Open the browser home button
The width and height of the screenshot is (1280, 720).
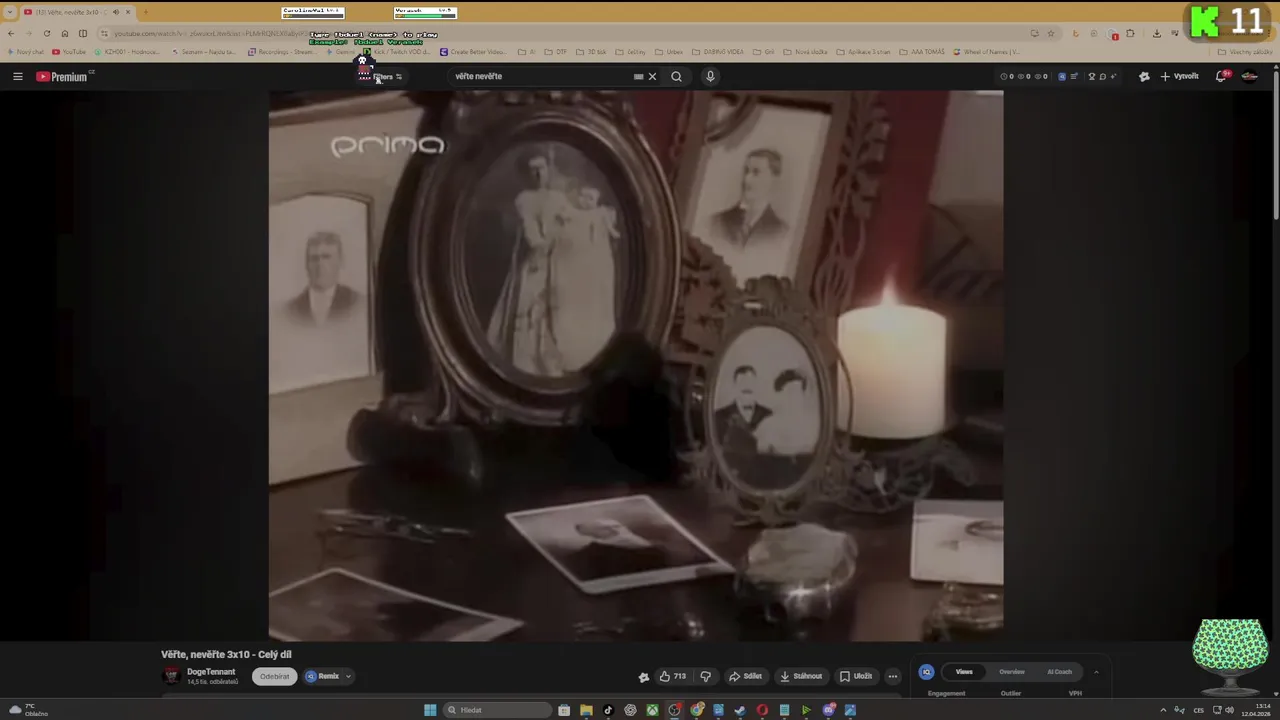click(65, 33)
